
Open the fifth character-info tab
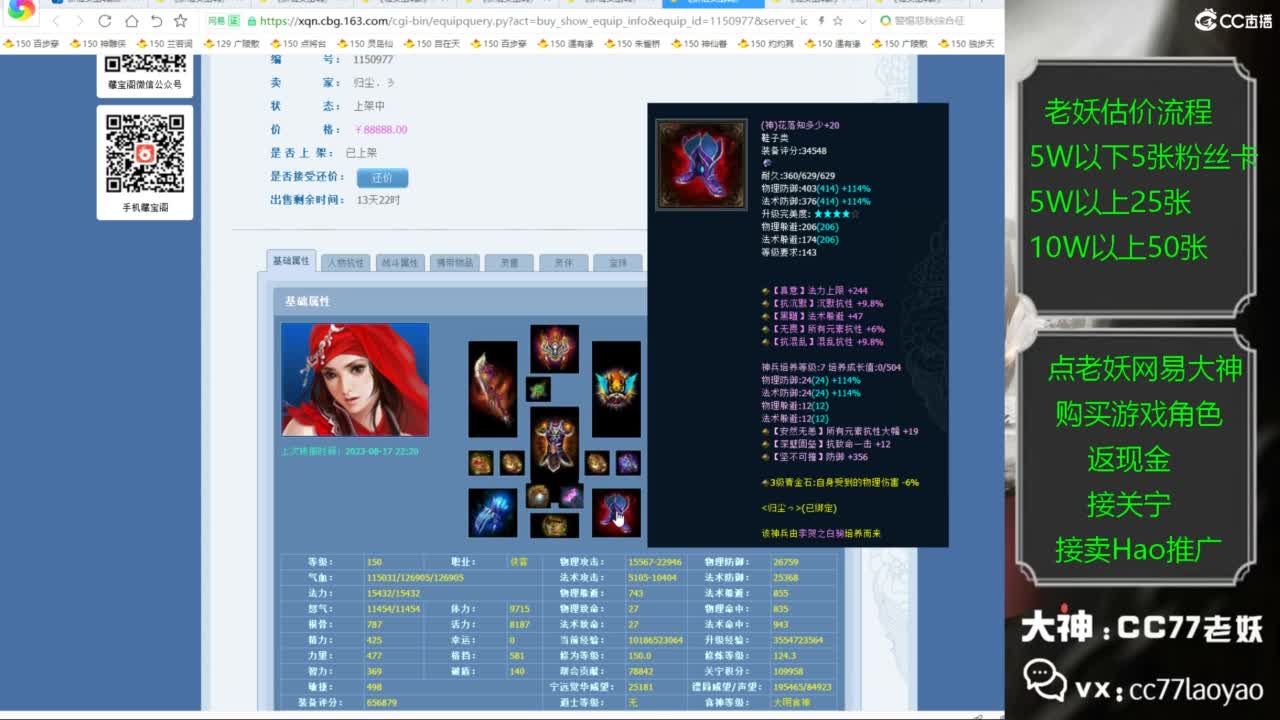pos(509,263)
